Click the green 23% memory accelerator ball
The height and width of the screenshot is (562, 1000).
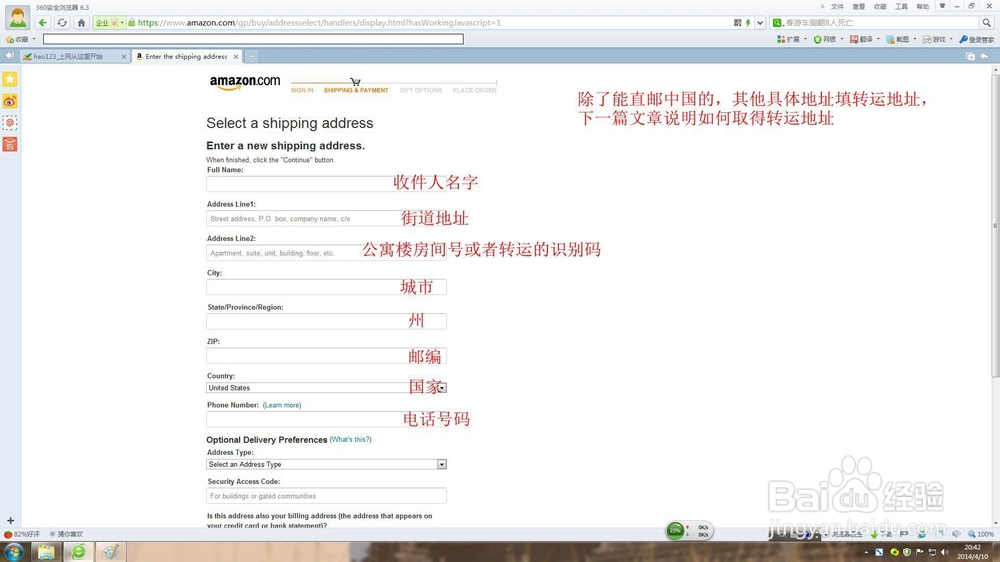675,530
